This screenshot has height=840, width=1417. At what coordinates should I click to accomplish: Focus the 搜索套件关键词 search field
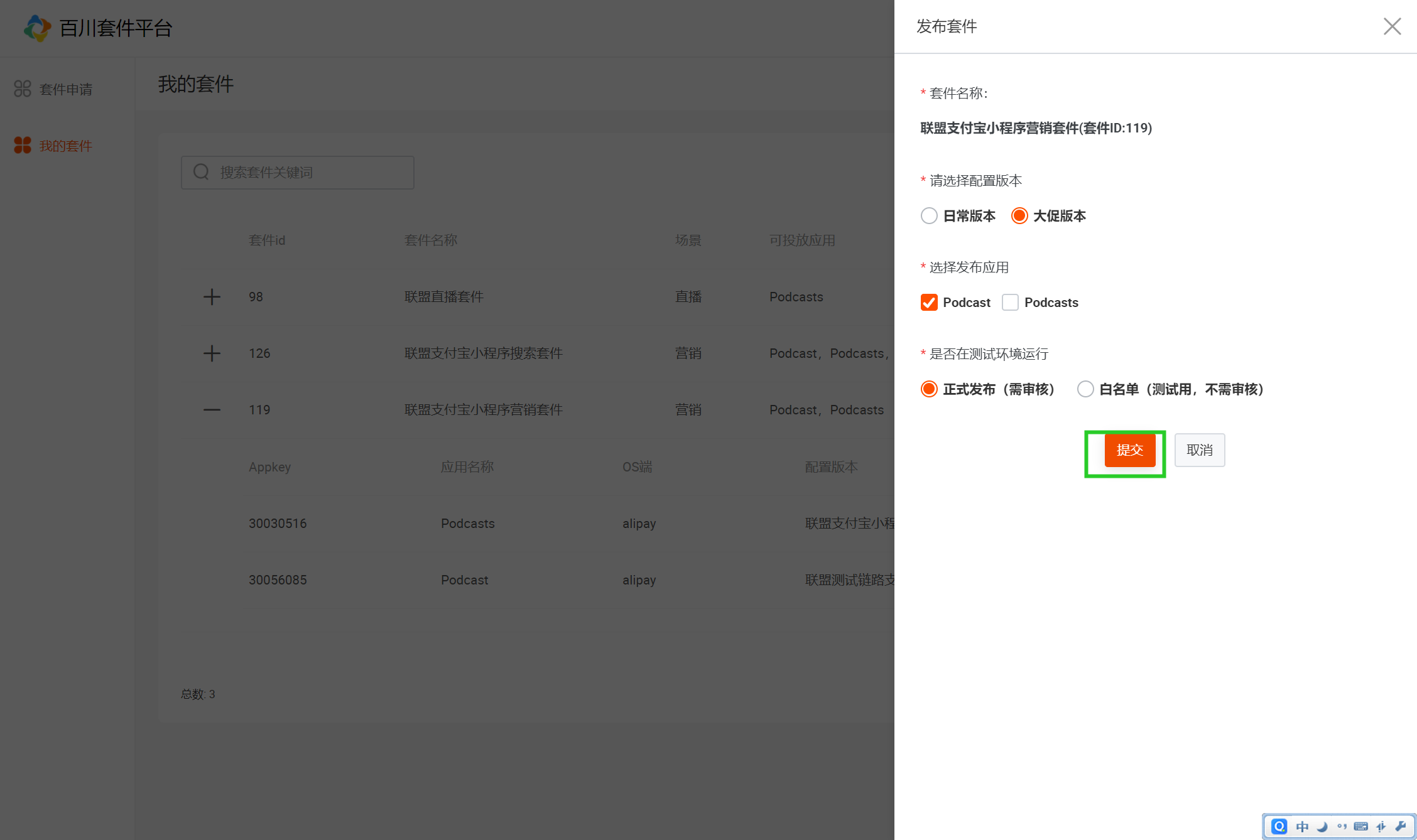pyautogui.click(x=298, y=172)
